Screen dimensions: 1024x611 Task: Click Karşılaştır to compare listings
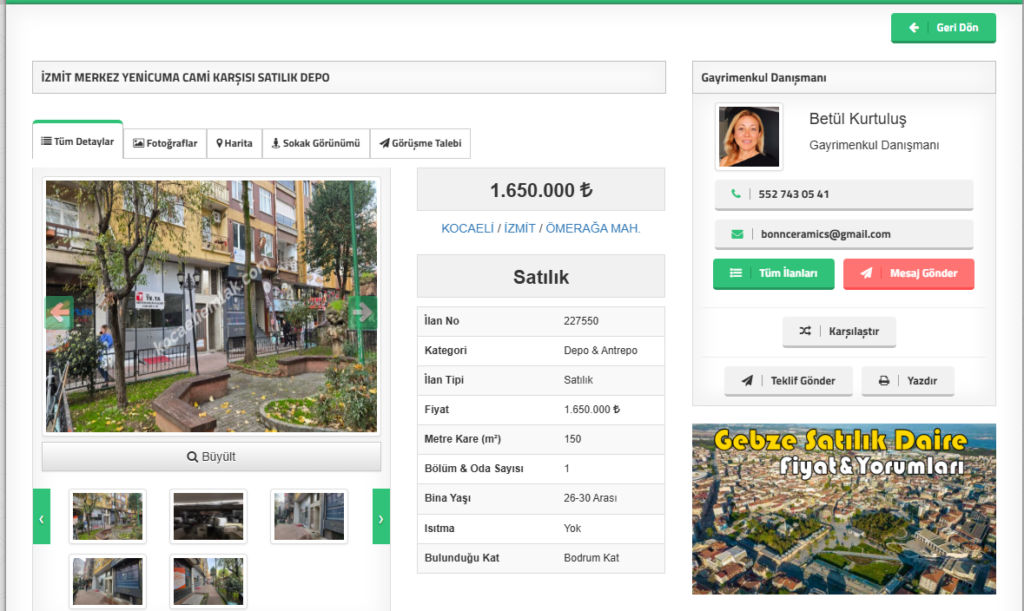(x=839, y=331)
